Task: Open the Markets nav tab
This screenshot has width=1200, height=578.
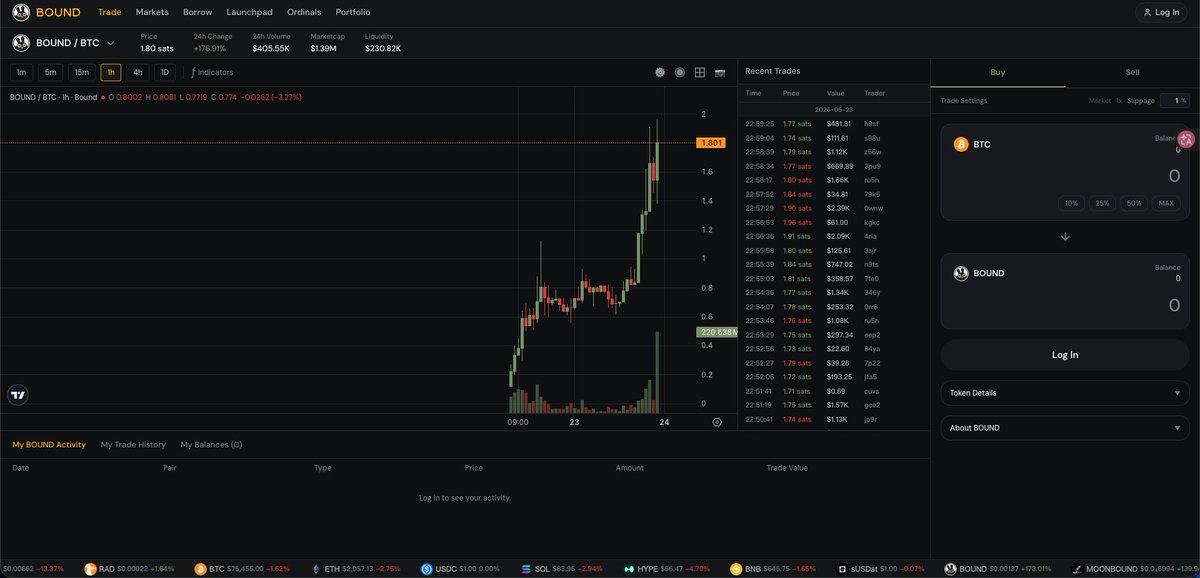Action: click(152, 12)
